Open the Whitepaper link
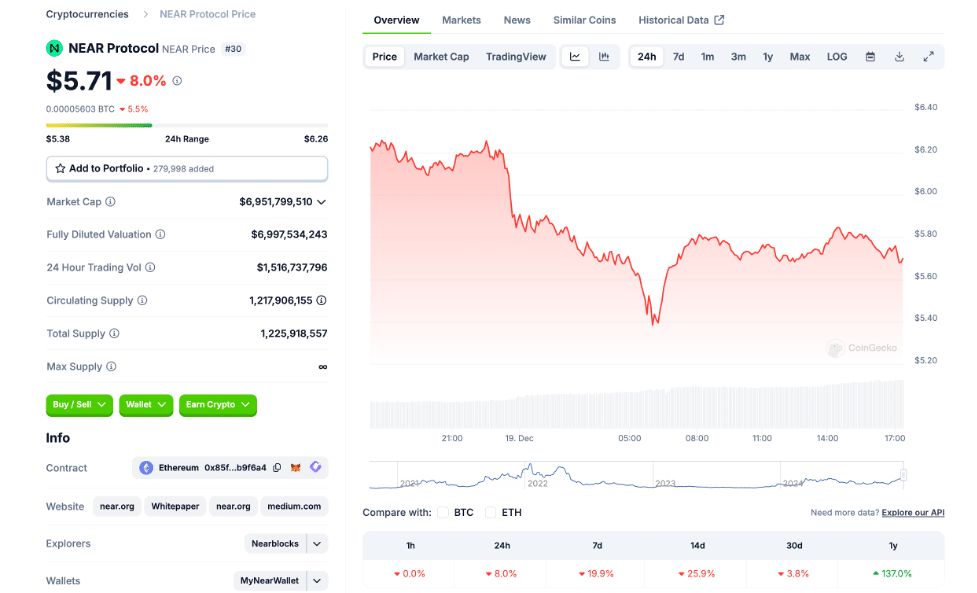Image resolution: width=977 pixels, height=593 pixels. coord(175,506)
